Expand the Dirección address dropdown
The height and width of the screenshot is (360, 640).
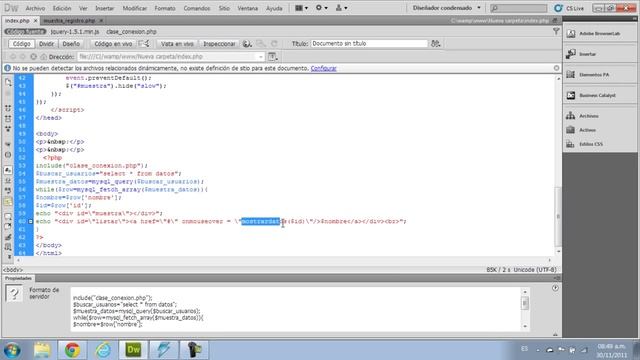tap(260, 57)
